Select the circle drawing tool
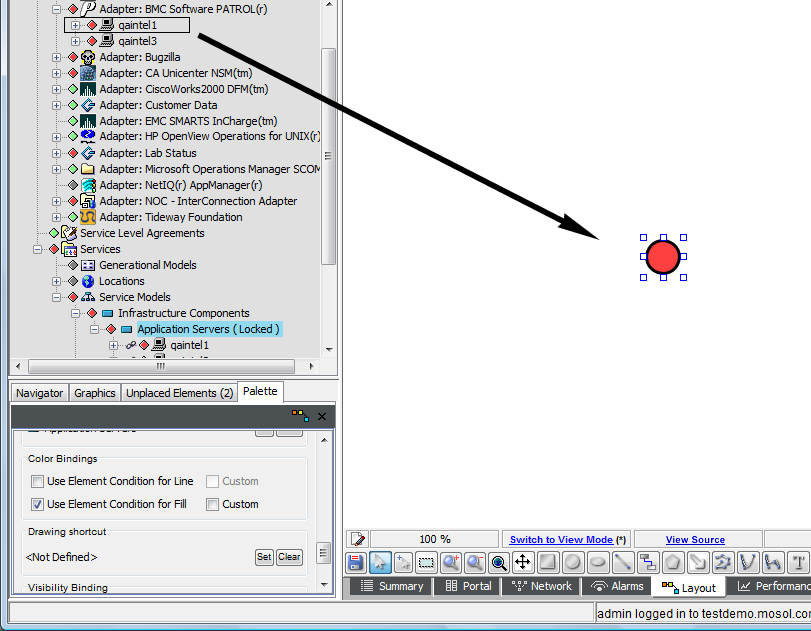 click(x=573, y=563)
